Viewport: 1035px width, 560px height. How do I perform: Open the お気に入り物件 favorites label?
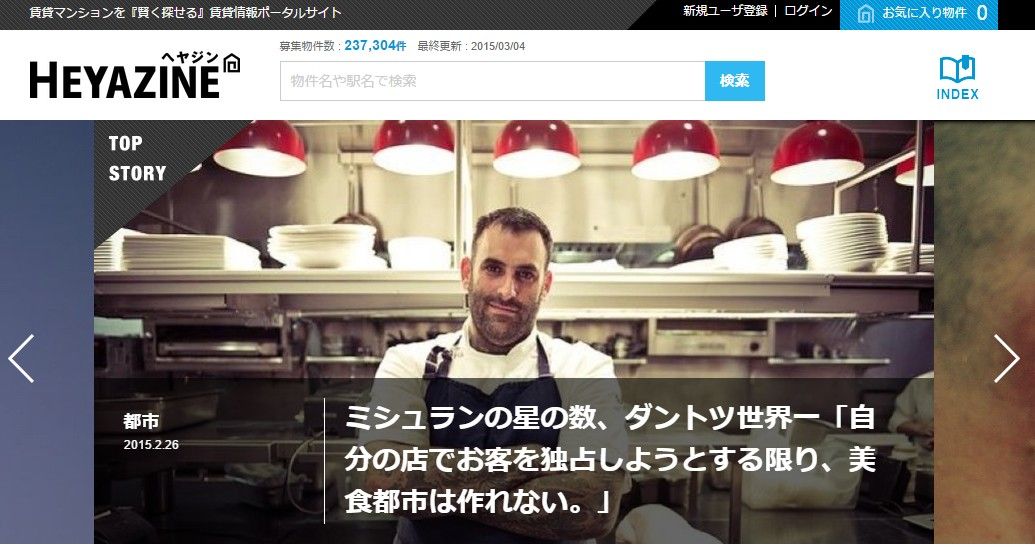click(924, 13)
